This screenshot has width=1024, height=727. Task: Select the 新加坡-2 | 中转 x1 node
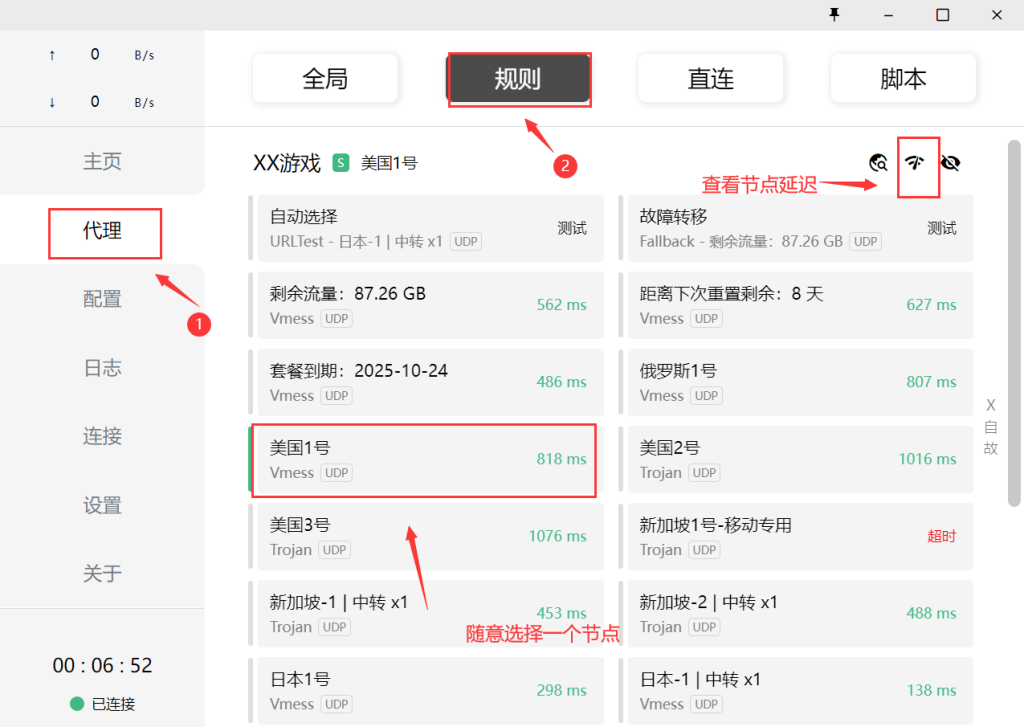coord(795,613)
